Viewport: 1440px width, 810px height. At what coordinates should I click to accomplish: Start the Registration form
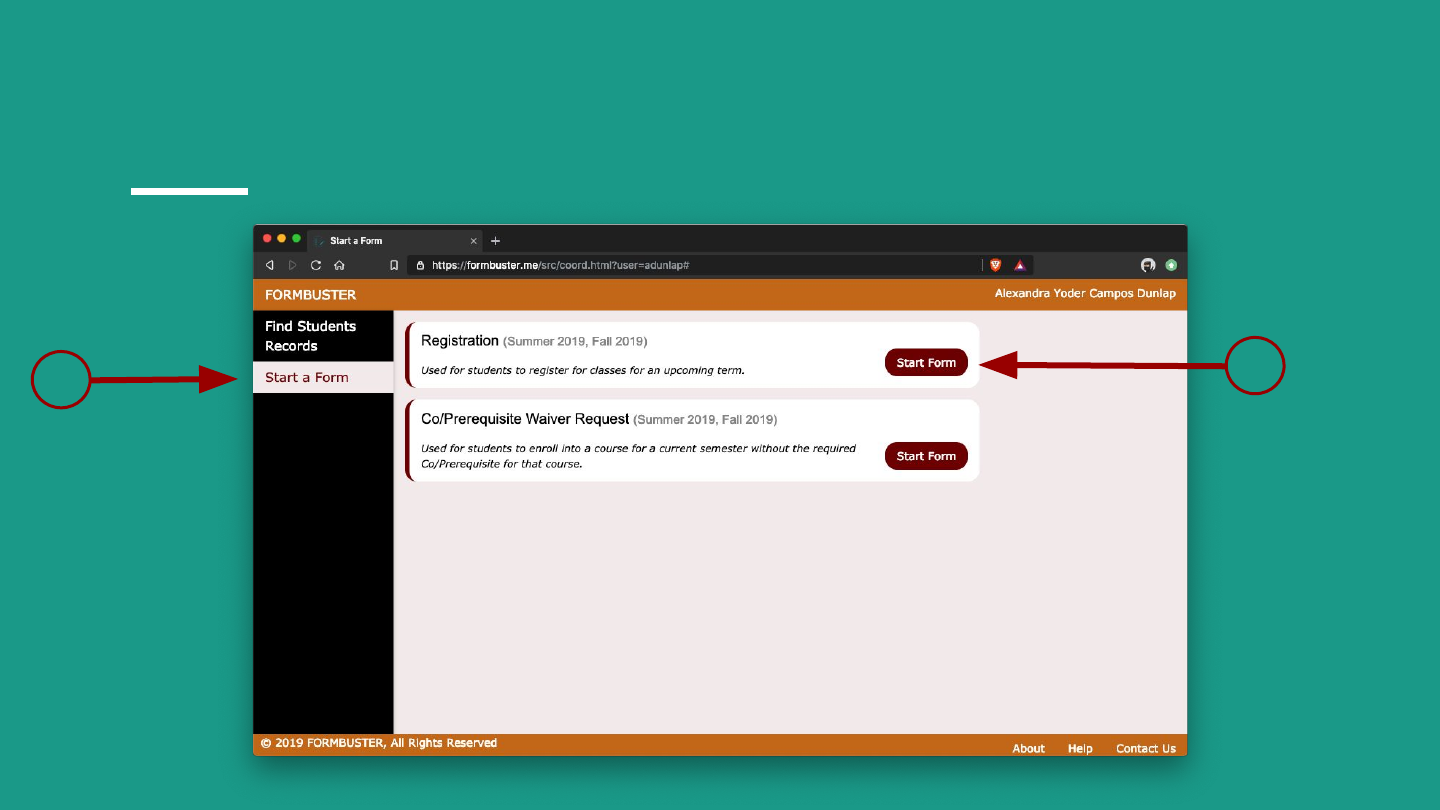click(926, 363)
